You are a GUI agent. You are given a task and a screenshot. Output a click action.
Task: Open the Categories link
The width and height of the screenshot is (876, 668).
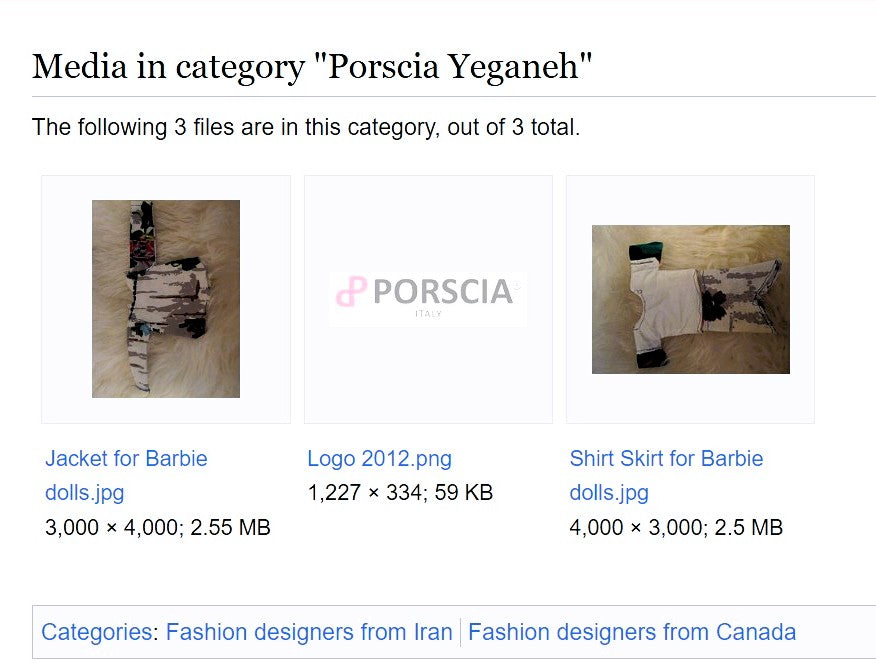pyautogui.click(x=97, y=632)
